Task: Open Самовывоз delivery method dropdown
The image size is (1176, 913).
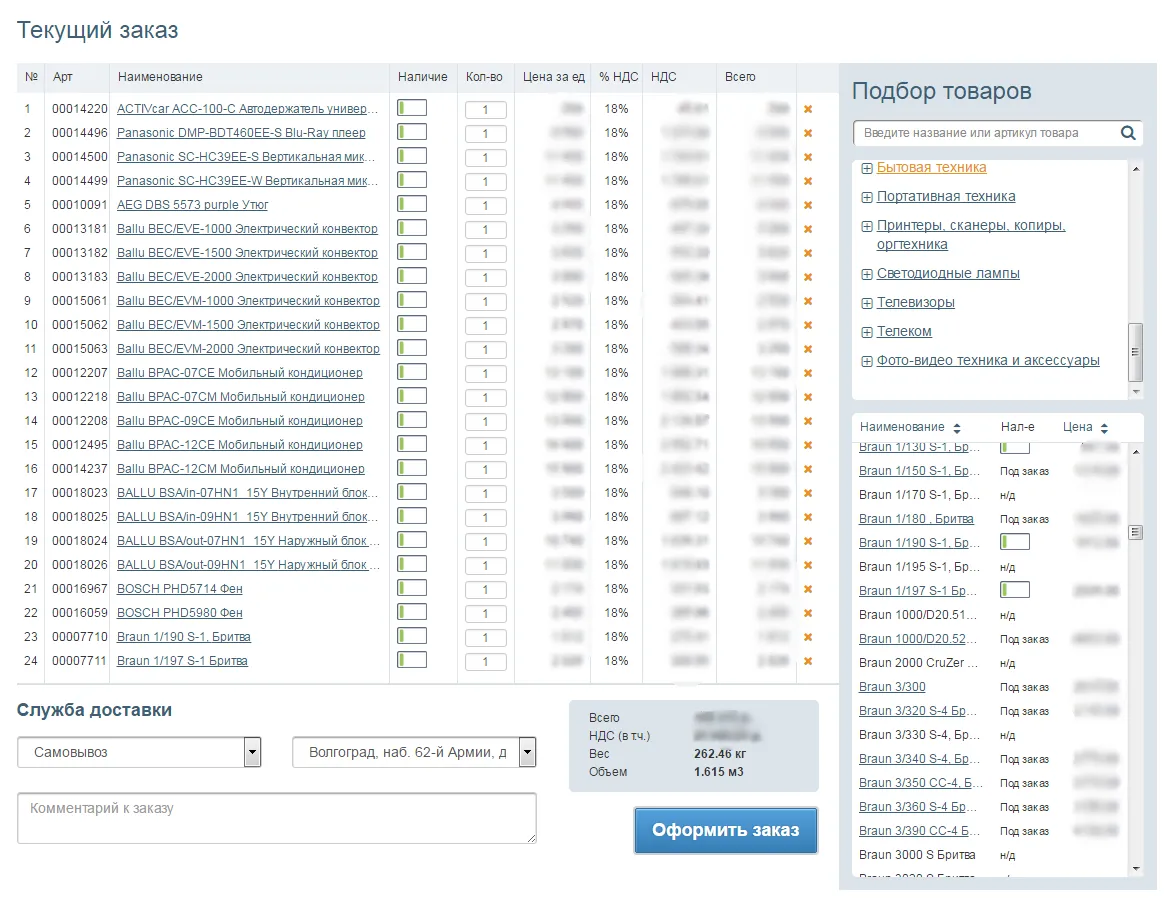Action: pyautogui.click(x=139, y=752)
